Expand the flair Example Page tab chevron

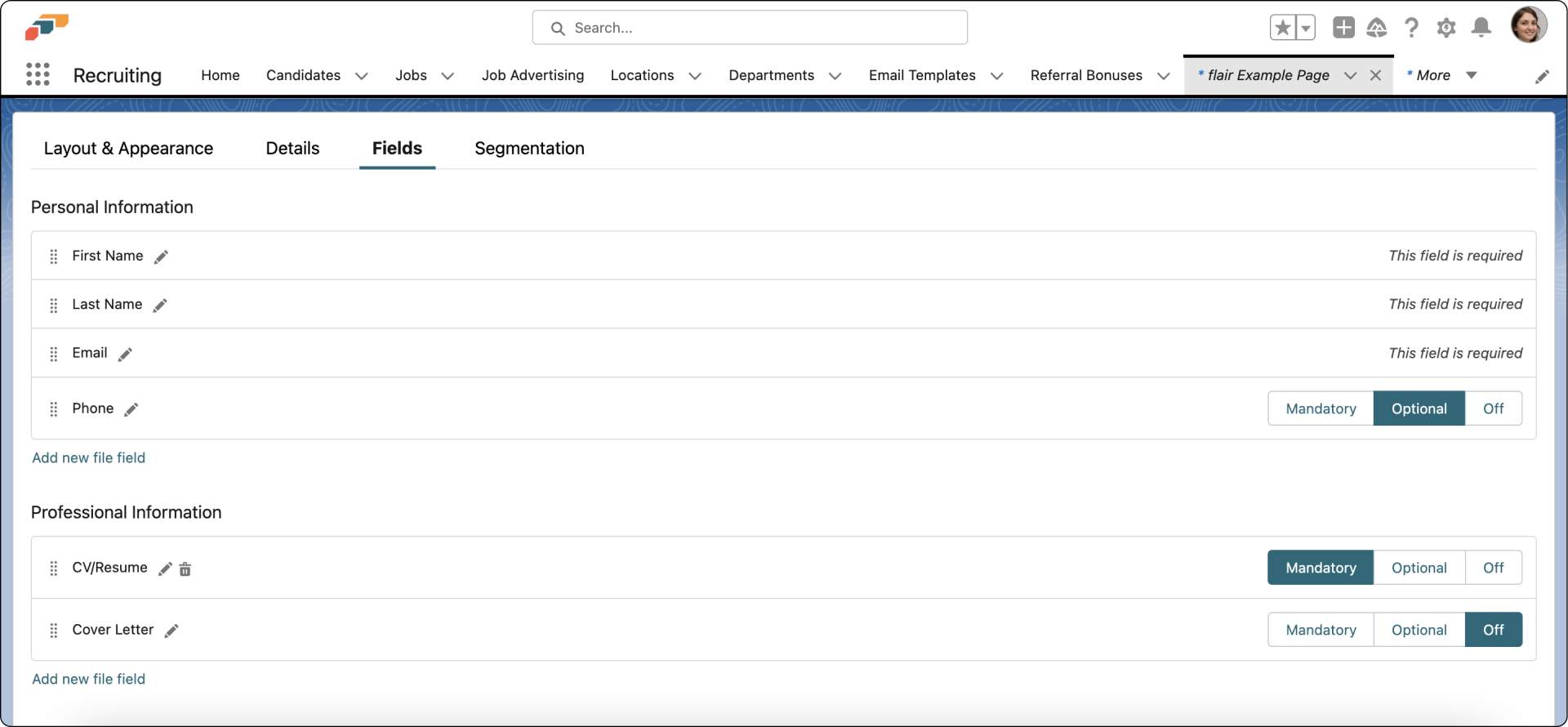1350,76
